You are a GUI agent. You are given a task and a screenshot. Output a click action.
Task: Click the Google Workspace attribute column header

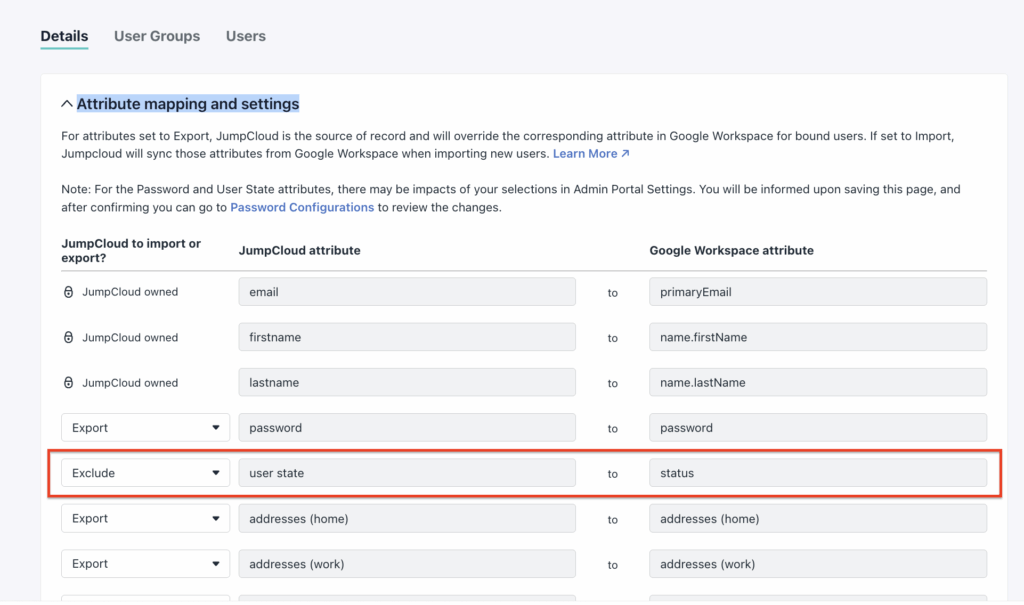click(x=731, y=250)
